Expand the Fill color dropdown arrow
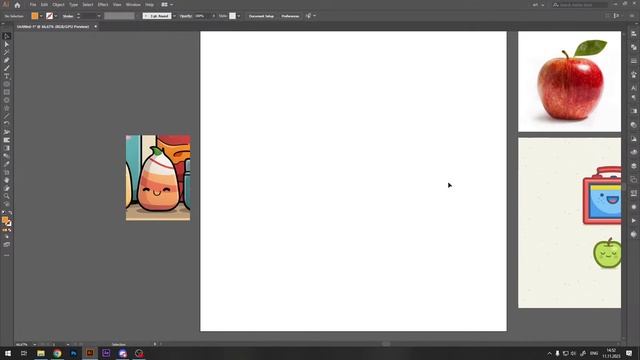 coord(41,16)
